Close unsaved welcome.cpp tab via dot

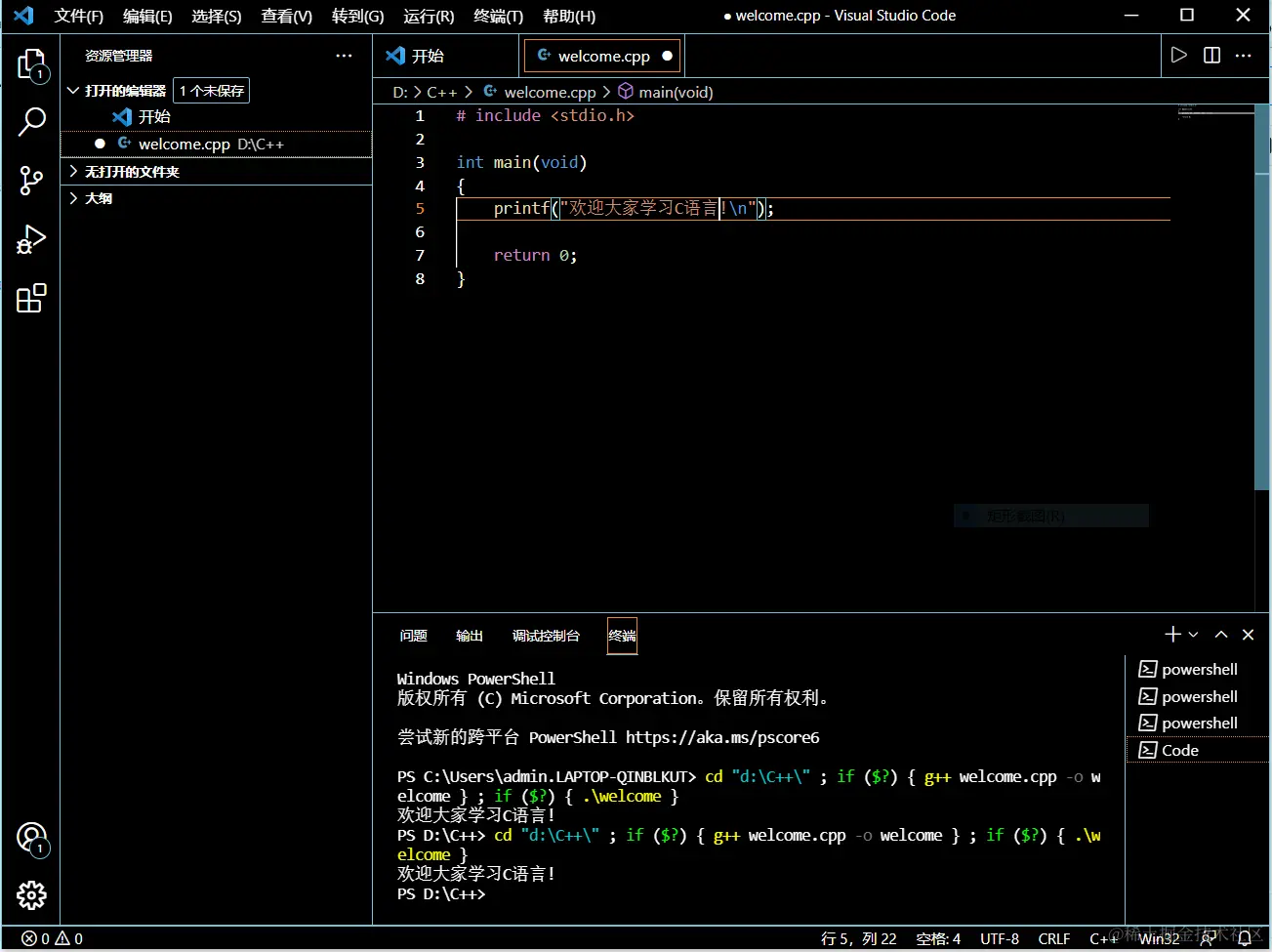coord(668,56)
